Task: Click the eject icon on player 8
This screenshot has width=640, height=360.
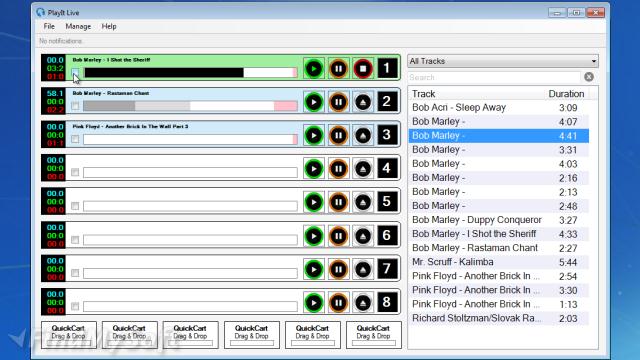Action: pos(363,303)
